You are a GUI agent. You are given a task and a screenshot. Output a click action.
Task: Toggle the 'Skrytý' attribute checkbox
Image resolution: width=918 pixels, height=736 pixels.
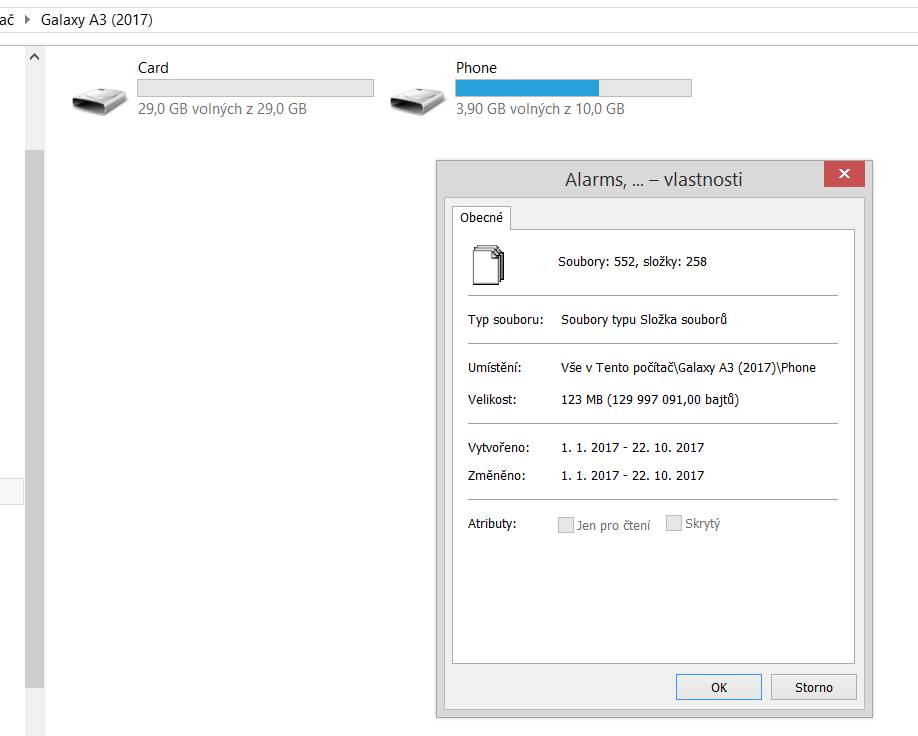(674, 523)
